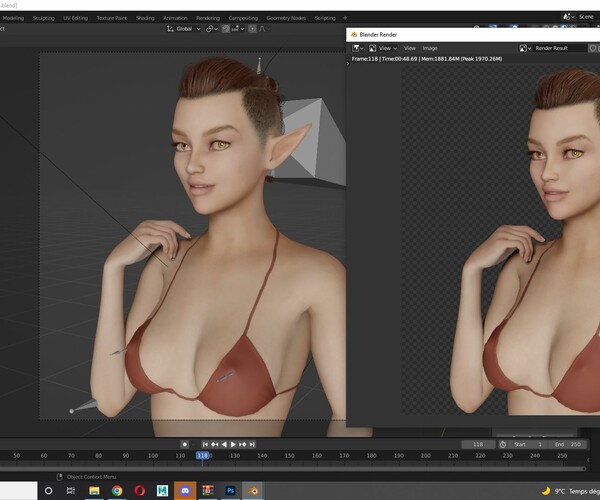
Task: Open Opera browser from the taskbar
Action: click(140, 491)
